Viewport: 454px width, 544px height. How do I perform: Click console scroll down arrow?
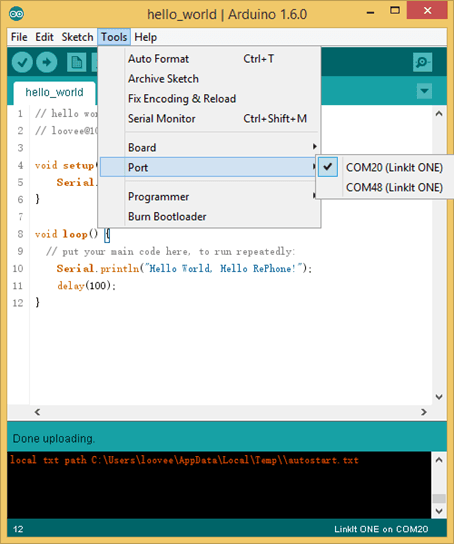(439, 511)
